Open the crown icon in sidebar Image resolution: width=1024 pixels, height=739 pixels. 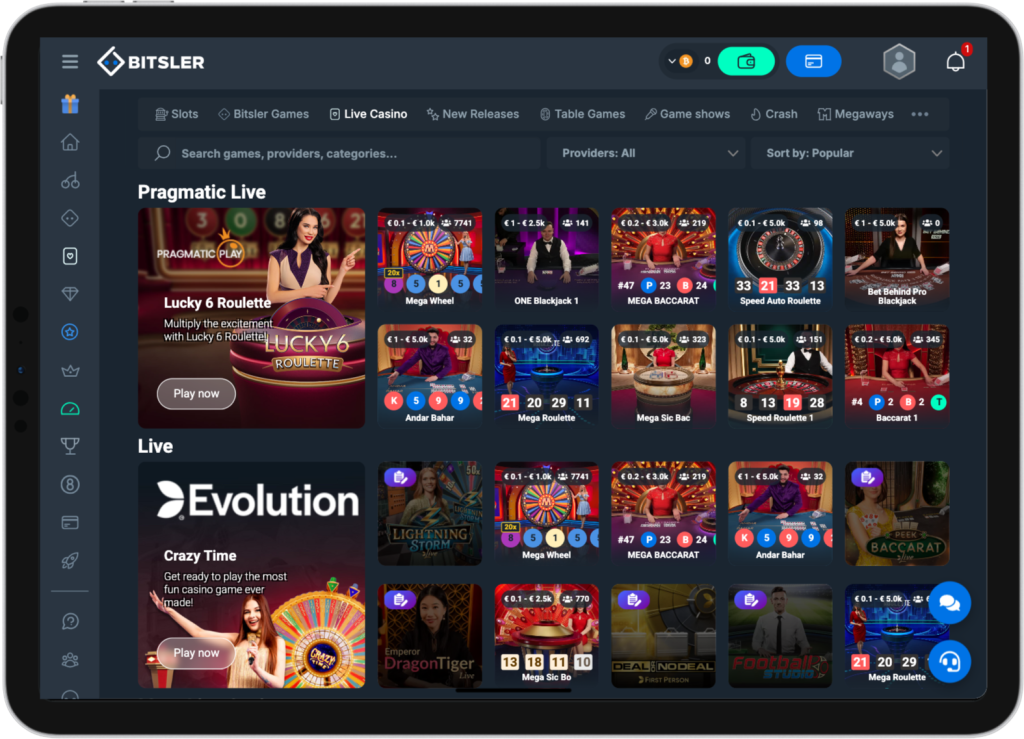[x=70, y=371]
